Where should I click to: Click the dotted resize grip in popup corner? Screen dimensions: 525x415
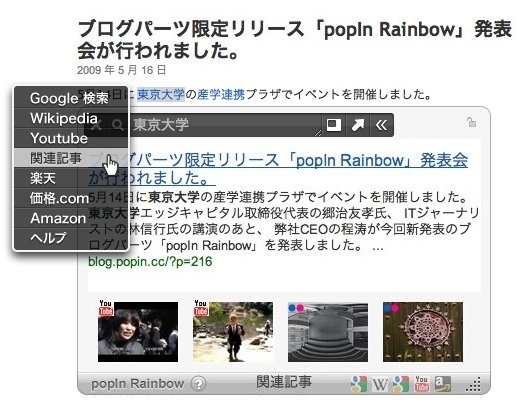click(x=473, y=384)
